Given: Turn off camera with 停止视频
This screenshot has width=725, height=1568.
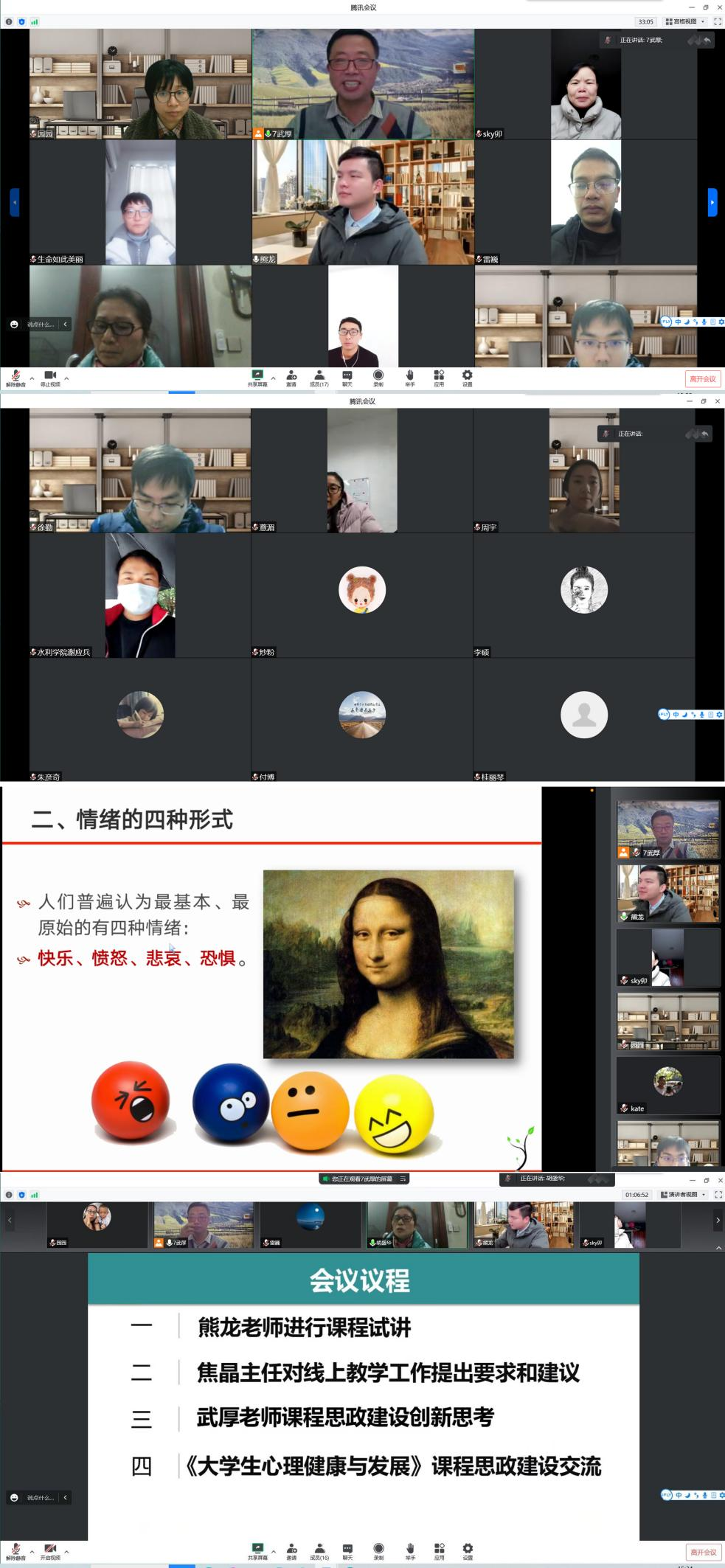Looking at the screenshot, I should [x=50, y=378].
